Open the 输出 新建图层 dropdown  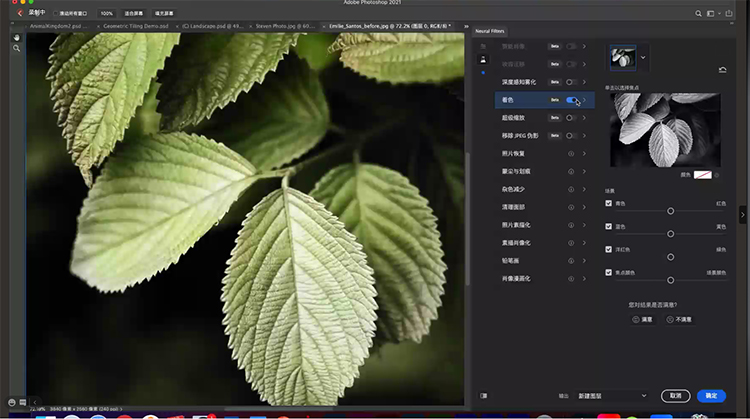pos(612,396)
